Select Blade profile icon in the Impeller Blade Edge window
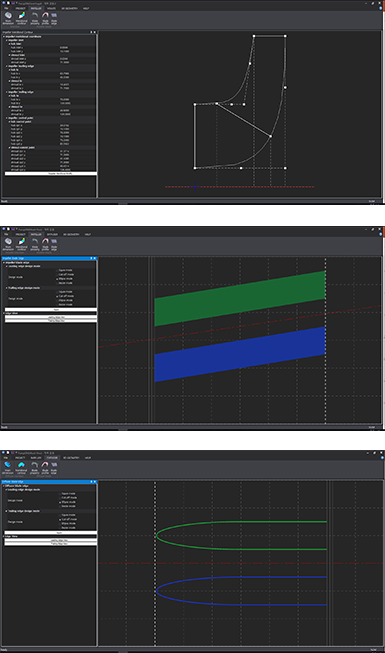This screenshot has width=385, height=653. 45,244
